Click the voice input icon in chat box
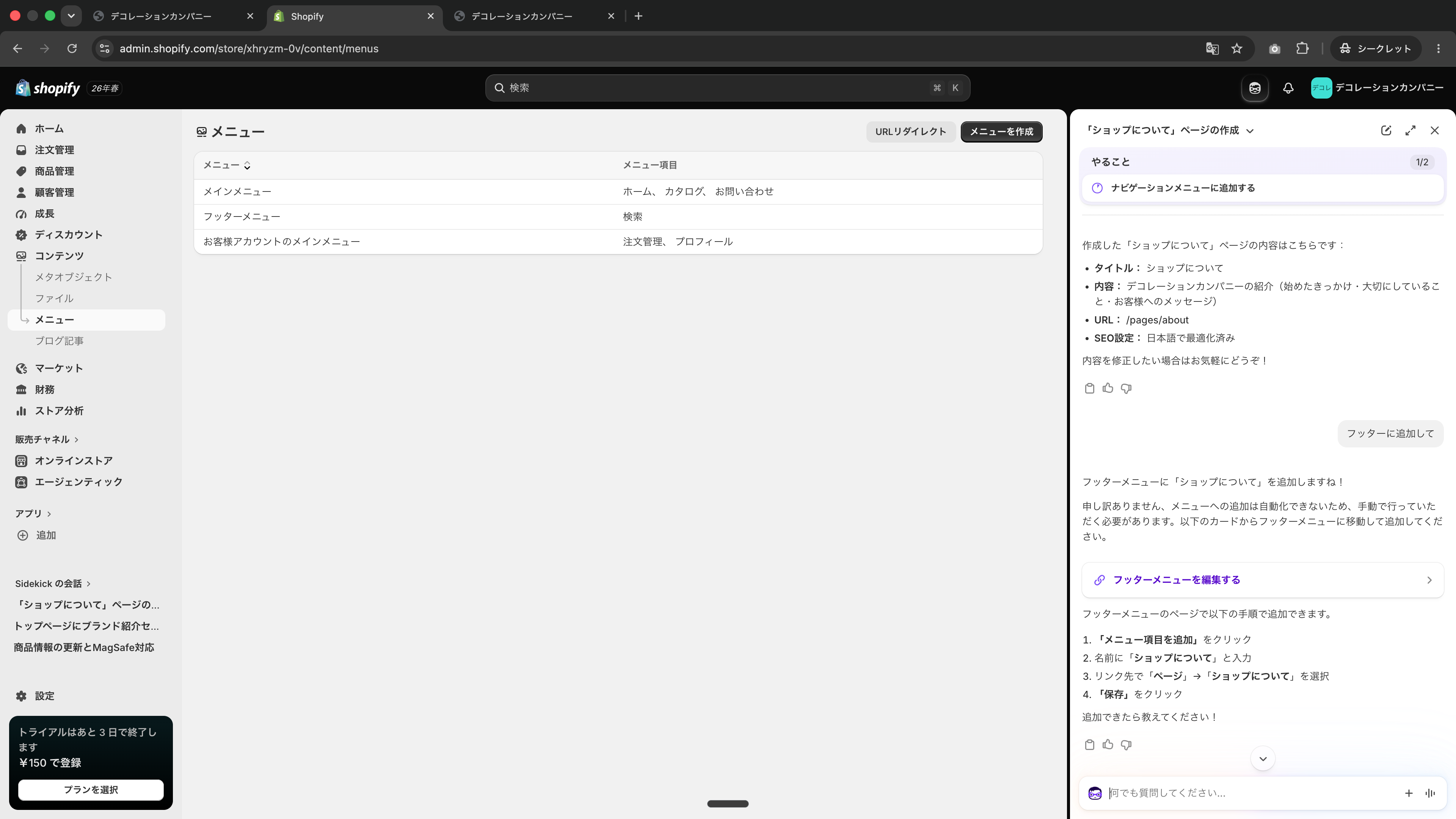The height and width of the screenshot is (819, 1456). point(1430,793)
